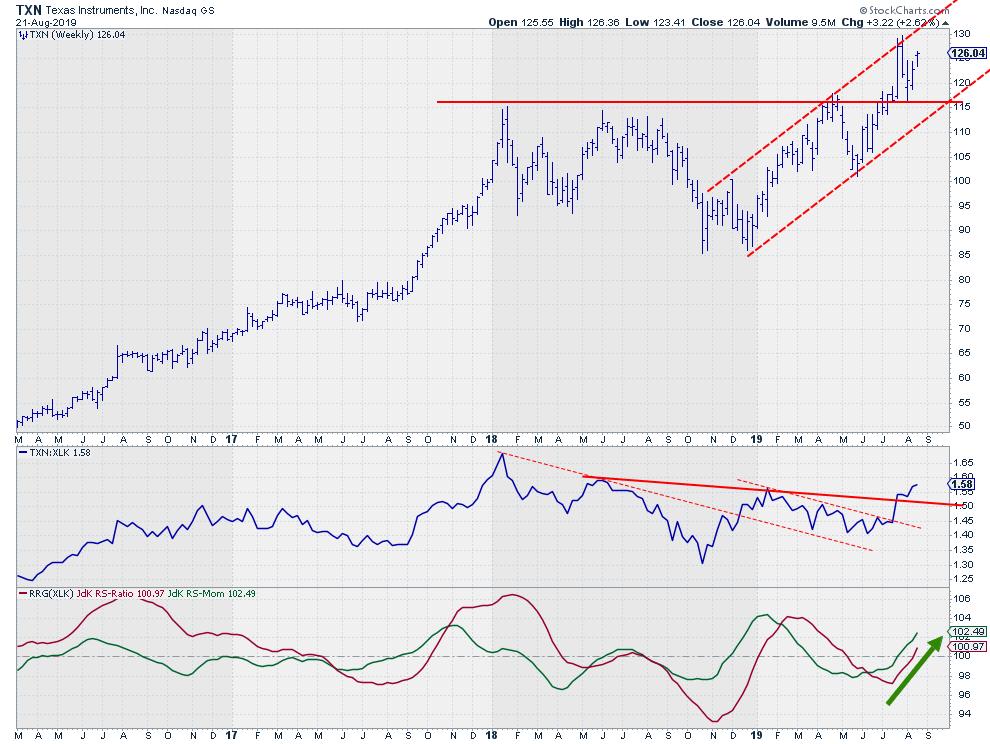Click the 106 level on the RRG axis

click(x=962, y=598)
